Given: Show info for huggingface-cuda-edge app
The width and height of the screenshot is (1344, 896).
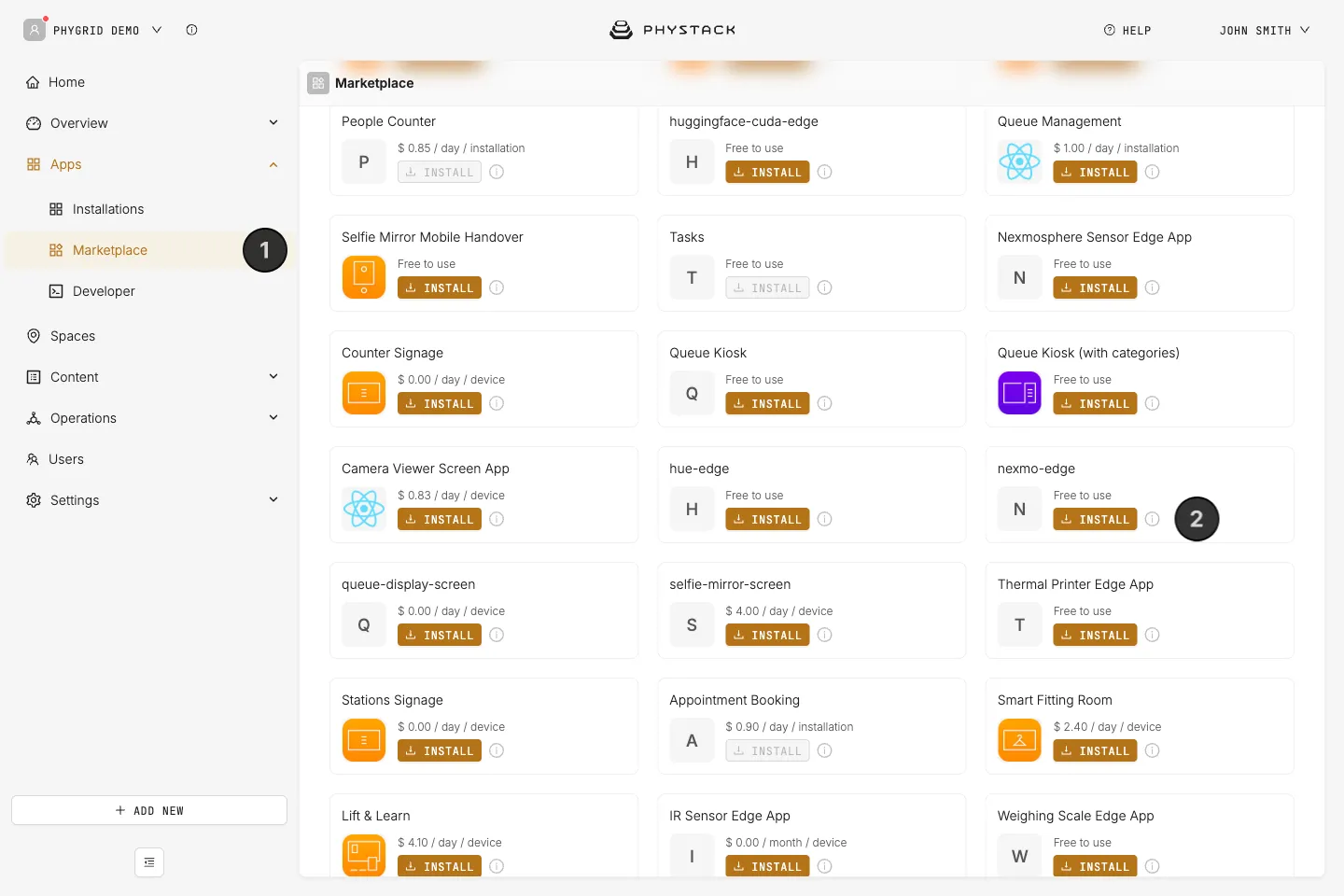Looking at the screenshot, I should pyautogui.click(x=824, y=172).
